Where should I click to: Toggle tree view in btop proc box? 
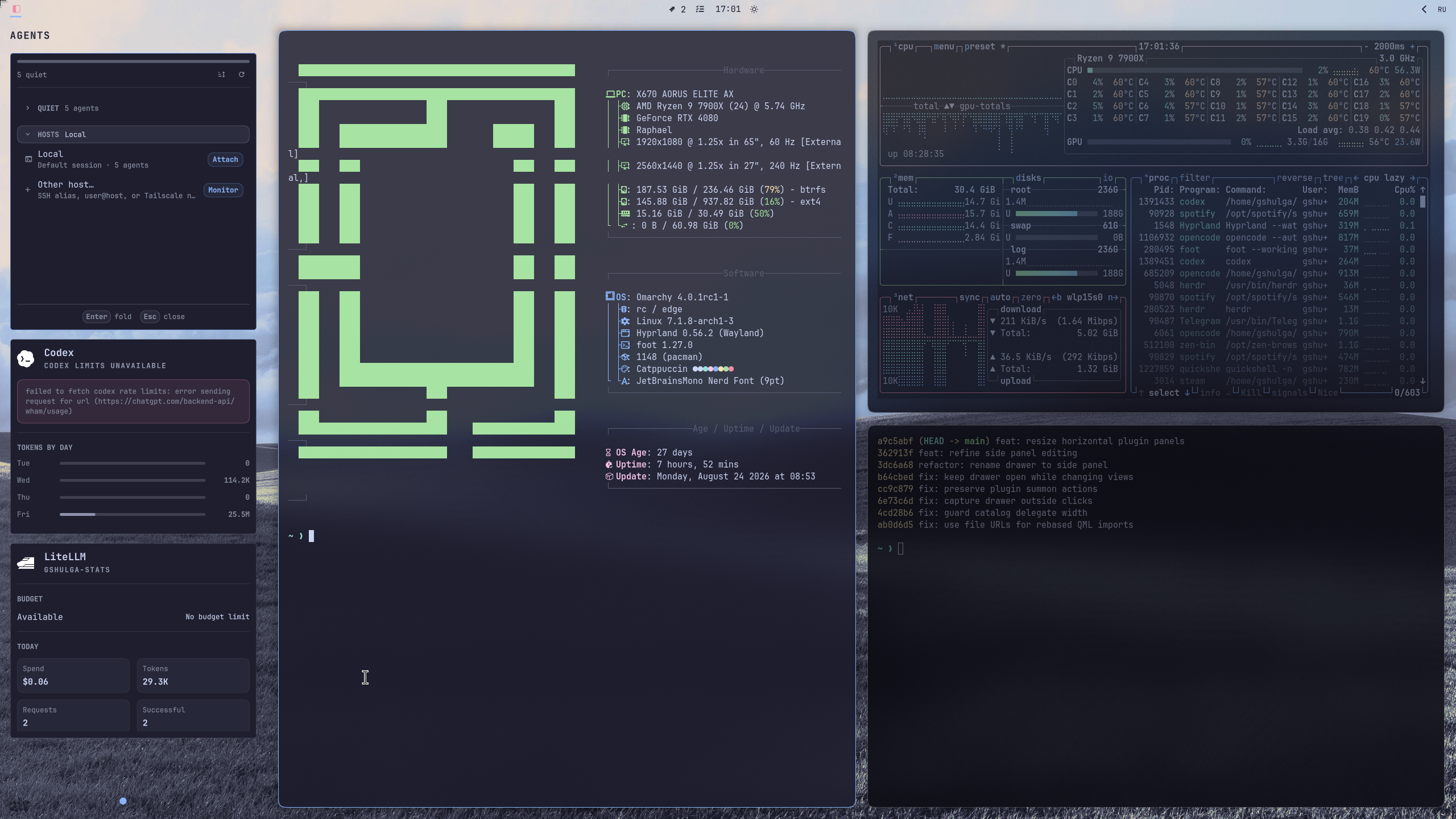tap(1333, 178)
